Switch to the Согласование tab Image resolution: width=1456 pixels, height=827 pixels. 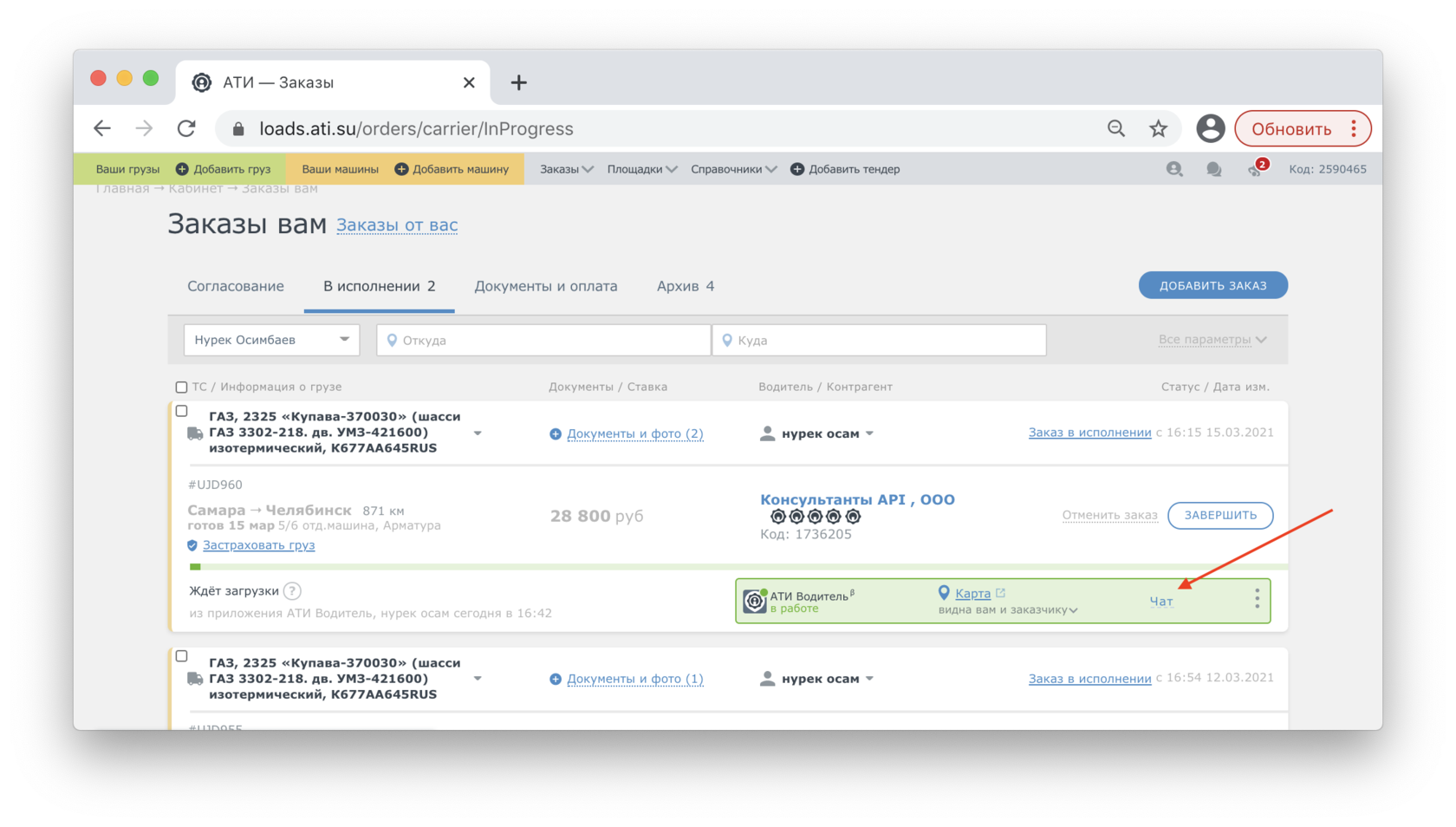click(236, 286)
